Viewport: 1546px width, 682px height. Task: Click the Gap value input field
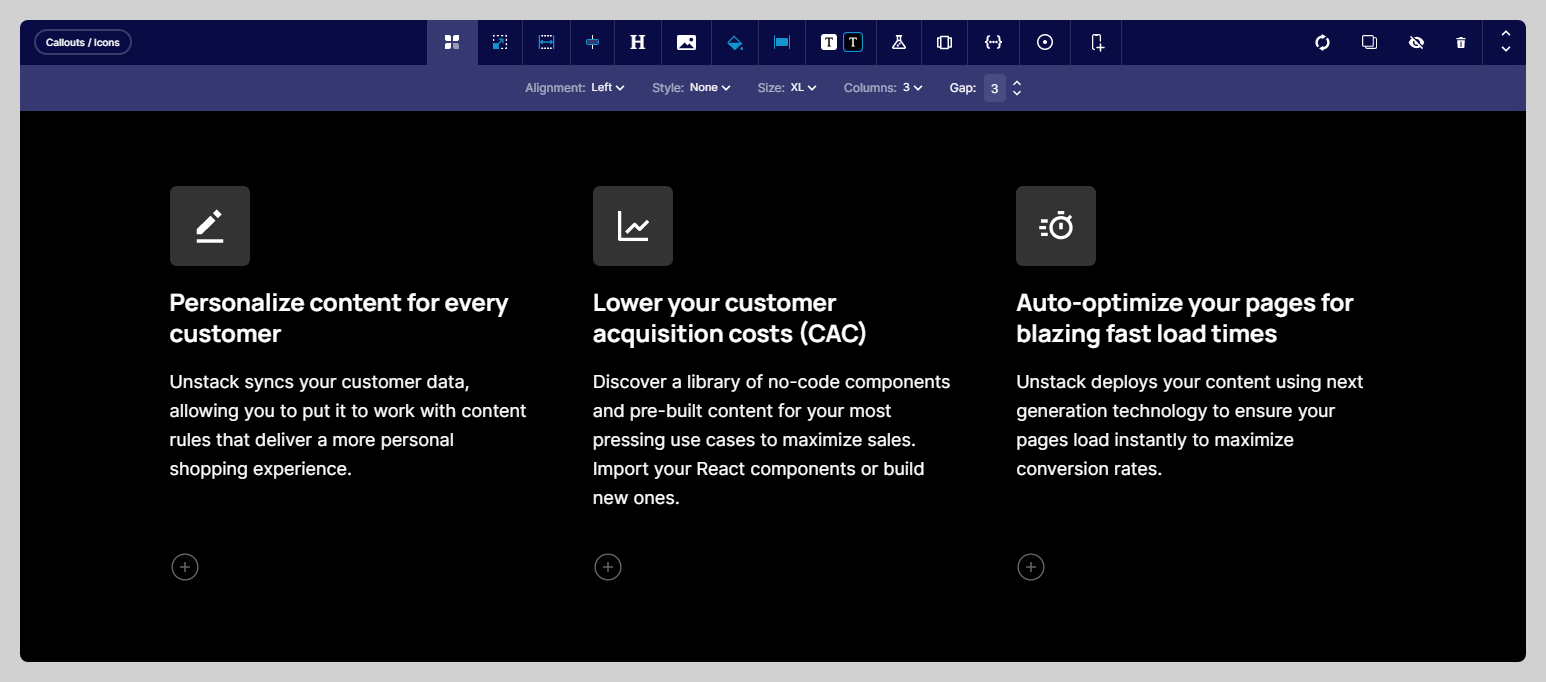(x=994, y=88)
